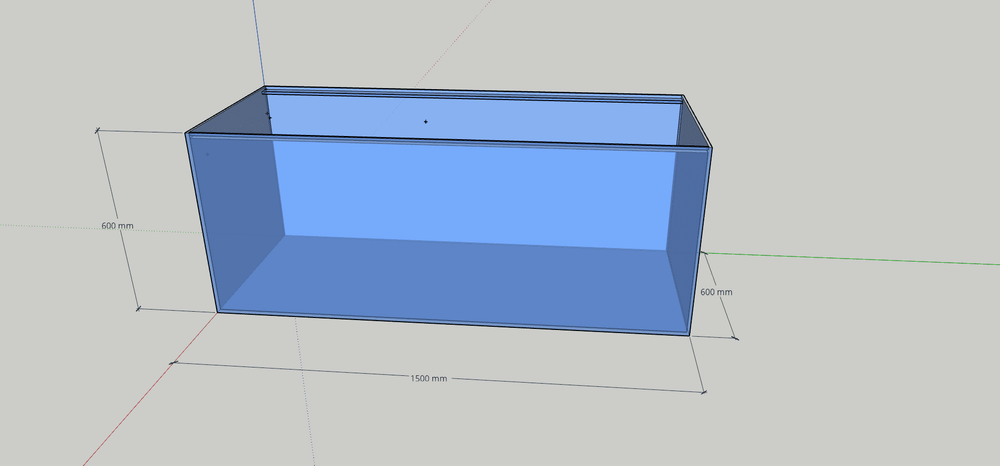Click the front top-right corner of the tank

710,149
